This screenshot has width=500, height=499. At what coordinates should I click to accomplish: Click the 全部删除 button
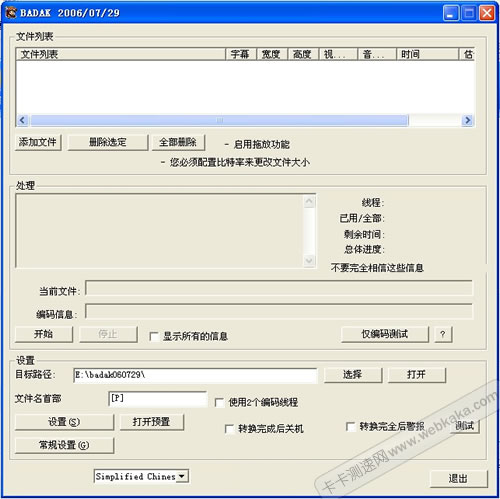click(178, 143)
